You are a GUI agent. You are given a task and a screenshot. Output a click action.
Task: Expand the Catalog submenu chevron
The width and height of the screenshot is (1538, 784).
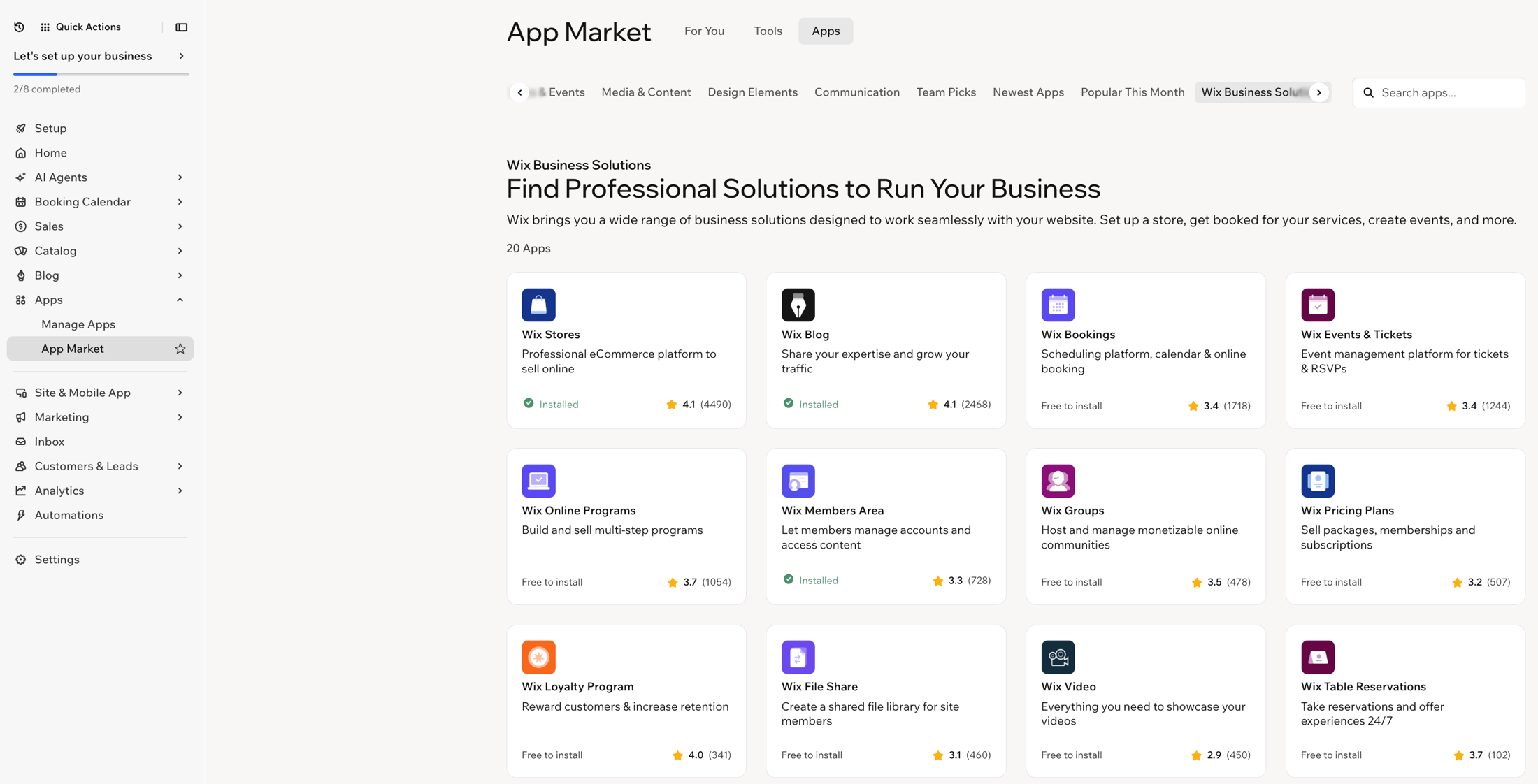[x=180, y=251]
